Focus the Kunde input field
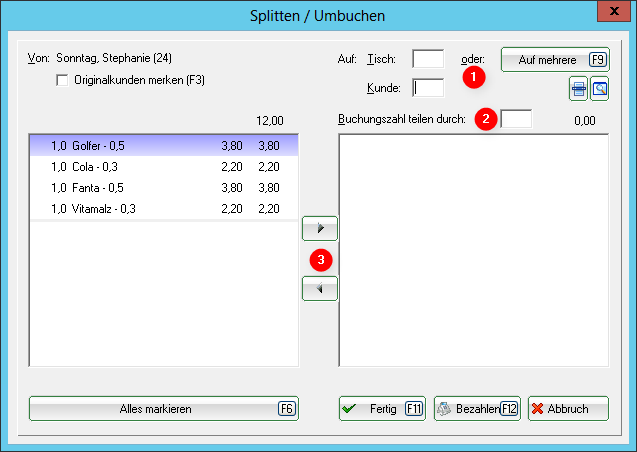The image size is (637, 452). pos(428,88)
